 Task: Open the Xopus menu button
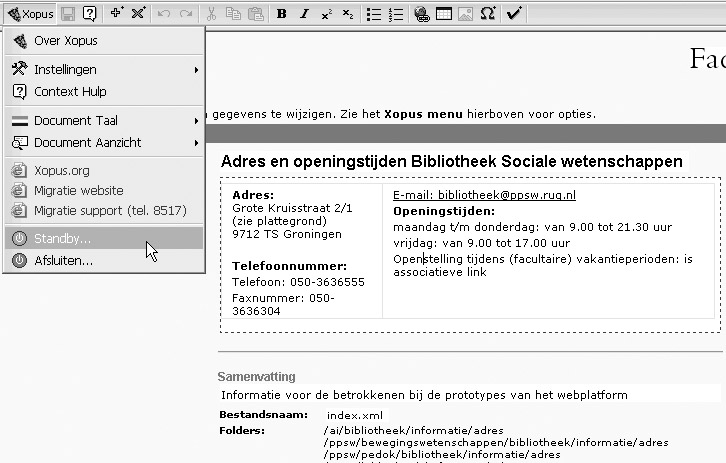[x=30, y=14]
